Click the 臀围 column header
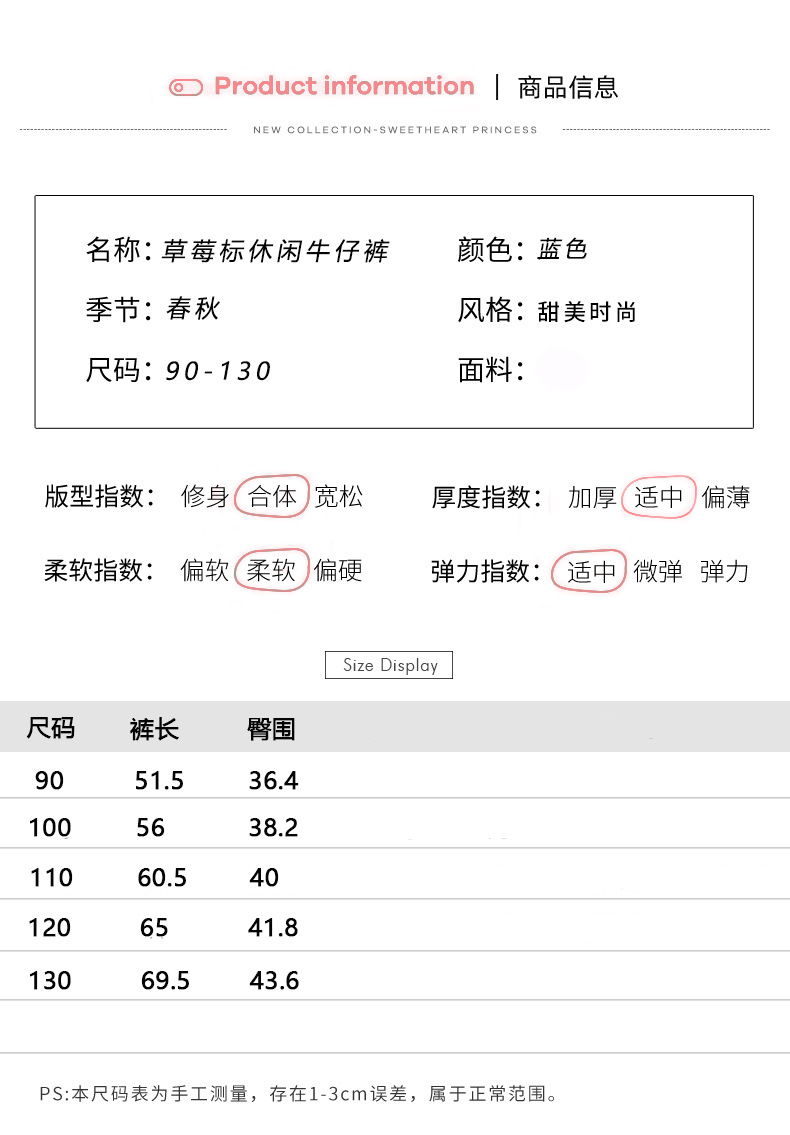This screenshot has height=1135, width=790. click(271, 729)
